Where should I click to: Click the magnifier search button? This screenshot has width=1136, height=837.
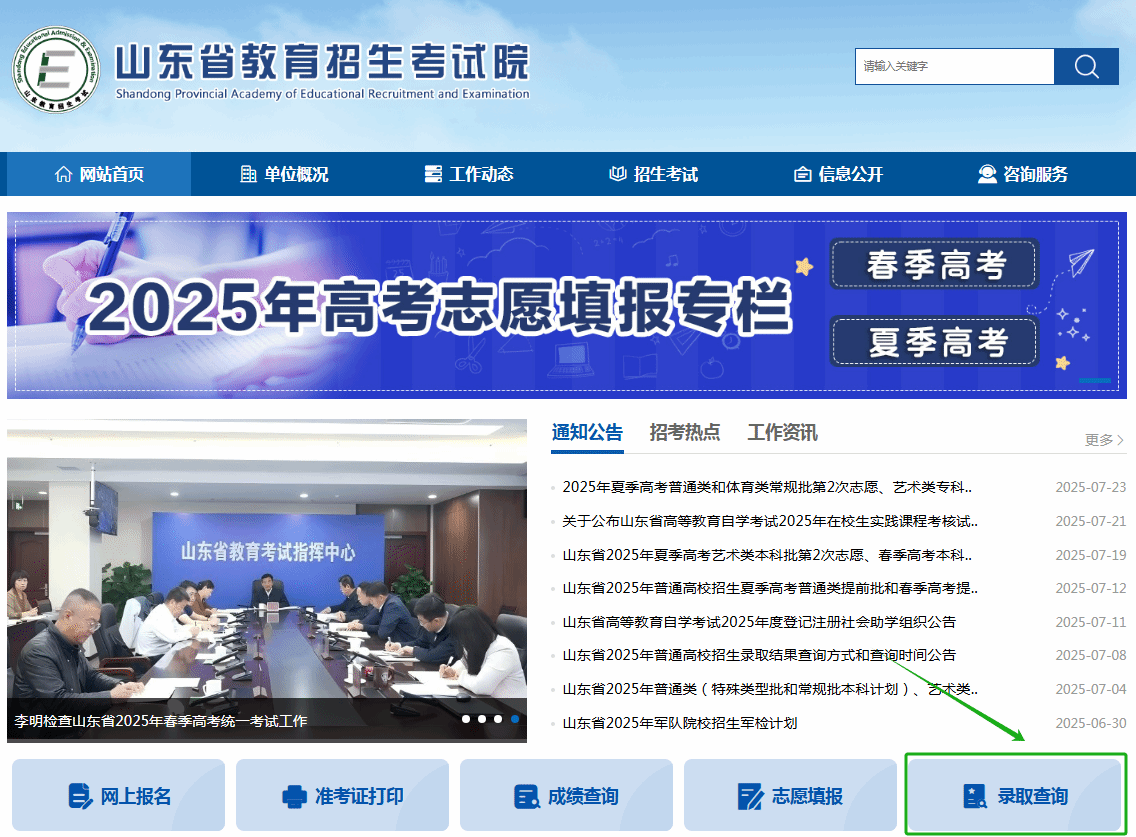click(x=1086, y=67)
